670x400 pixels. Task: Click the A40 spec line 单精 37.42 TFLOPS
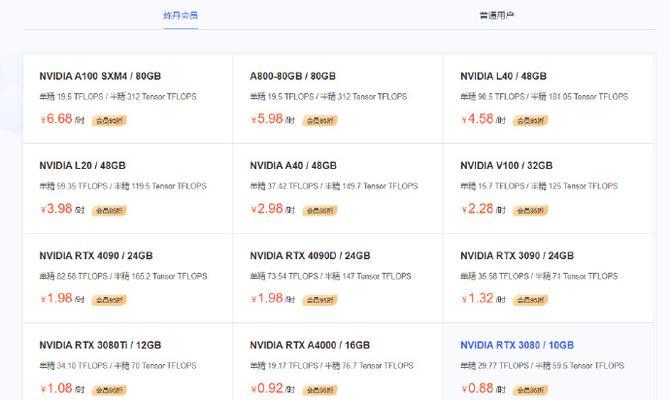pos(284,186)
